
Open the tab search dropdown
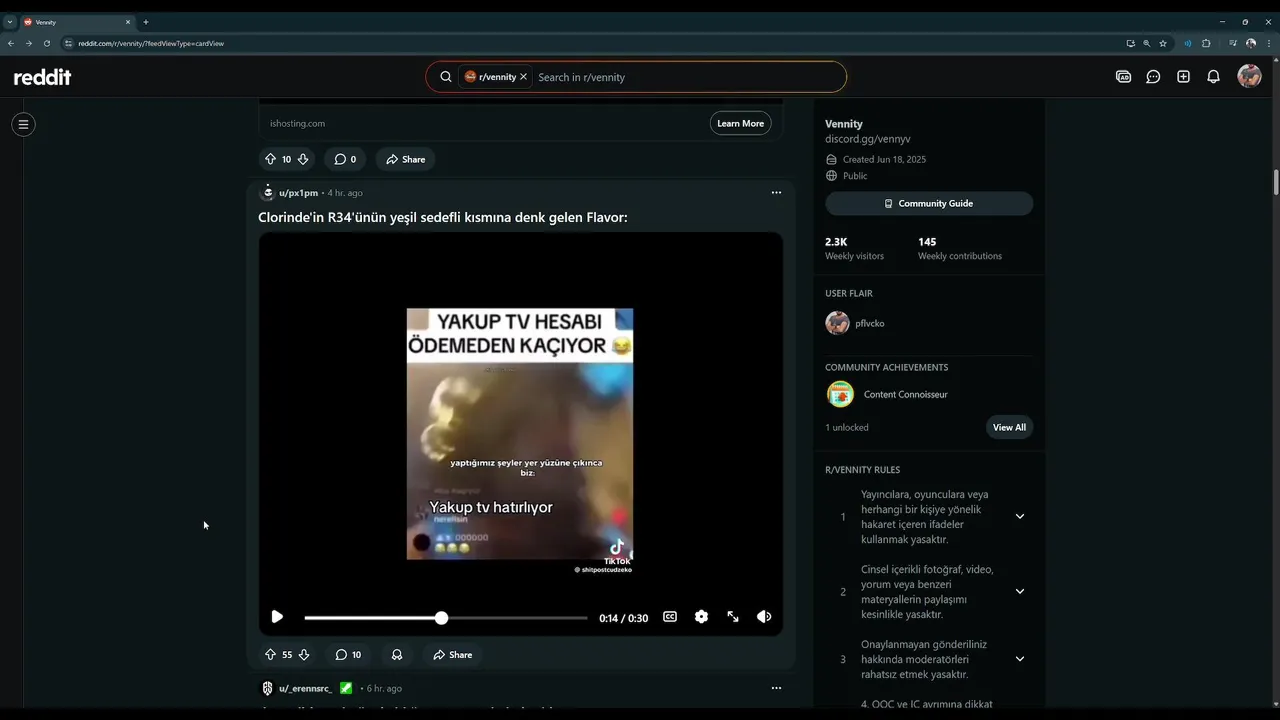coord(9,22)
